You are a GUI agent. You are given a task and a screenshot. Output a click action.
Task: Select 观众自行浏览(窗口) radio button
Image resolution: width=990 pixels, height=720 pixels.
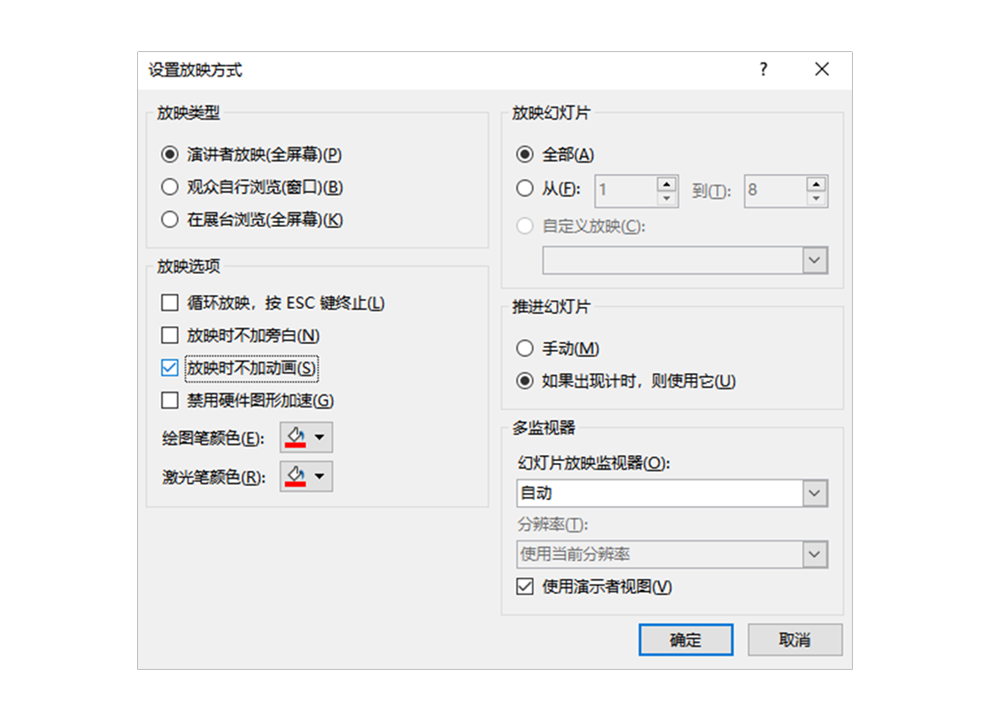point(169,187)
